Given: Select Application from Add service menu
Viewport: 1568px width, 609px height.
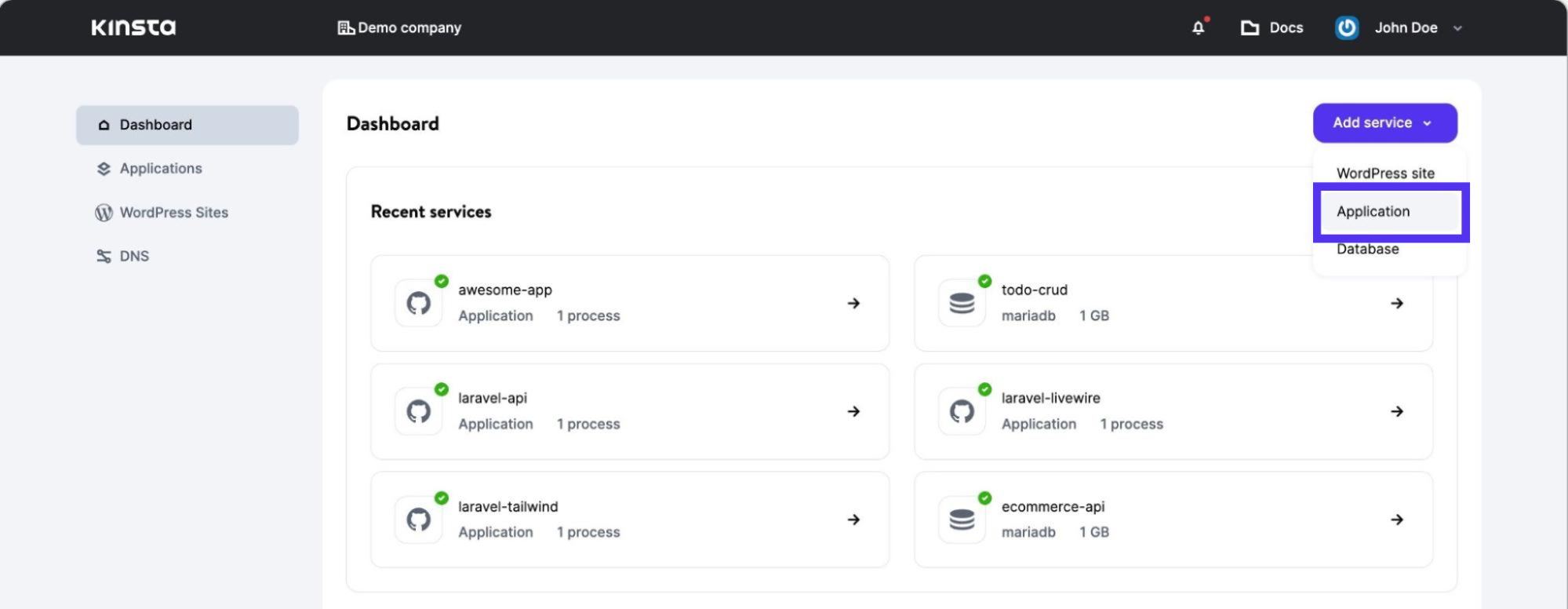Looking at the screenshot, I should pyautogui.click(x=1373, y=212).
